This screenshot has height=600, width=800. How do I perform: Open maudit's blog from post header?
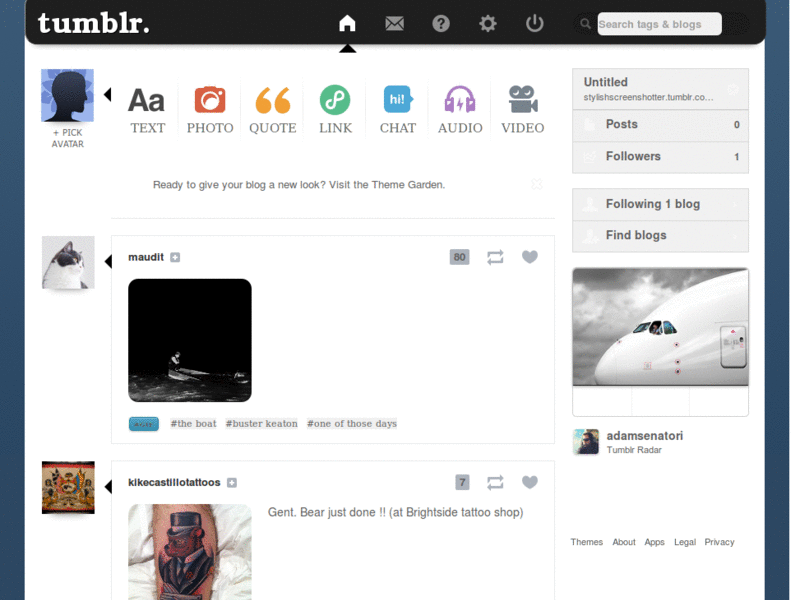[146, 257]
